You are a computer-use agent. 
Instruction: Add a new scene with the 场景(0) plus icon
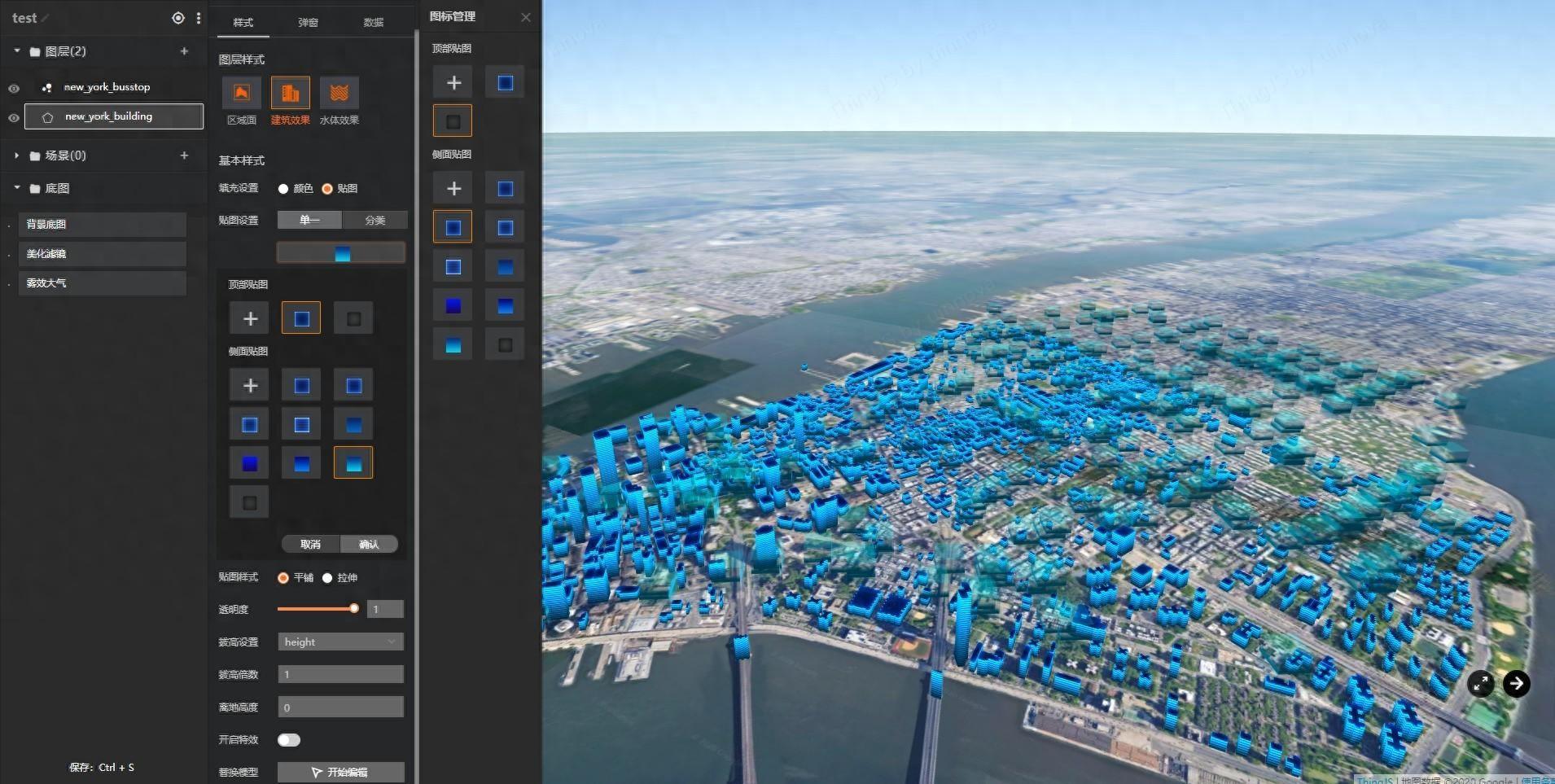184,155
